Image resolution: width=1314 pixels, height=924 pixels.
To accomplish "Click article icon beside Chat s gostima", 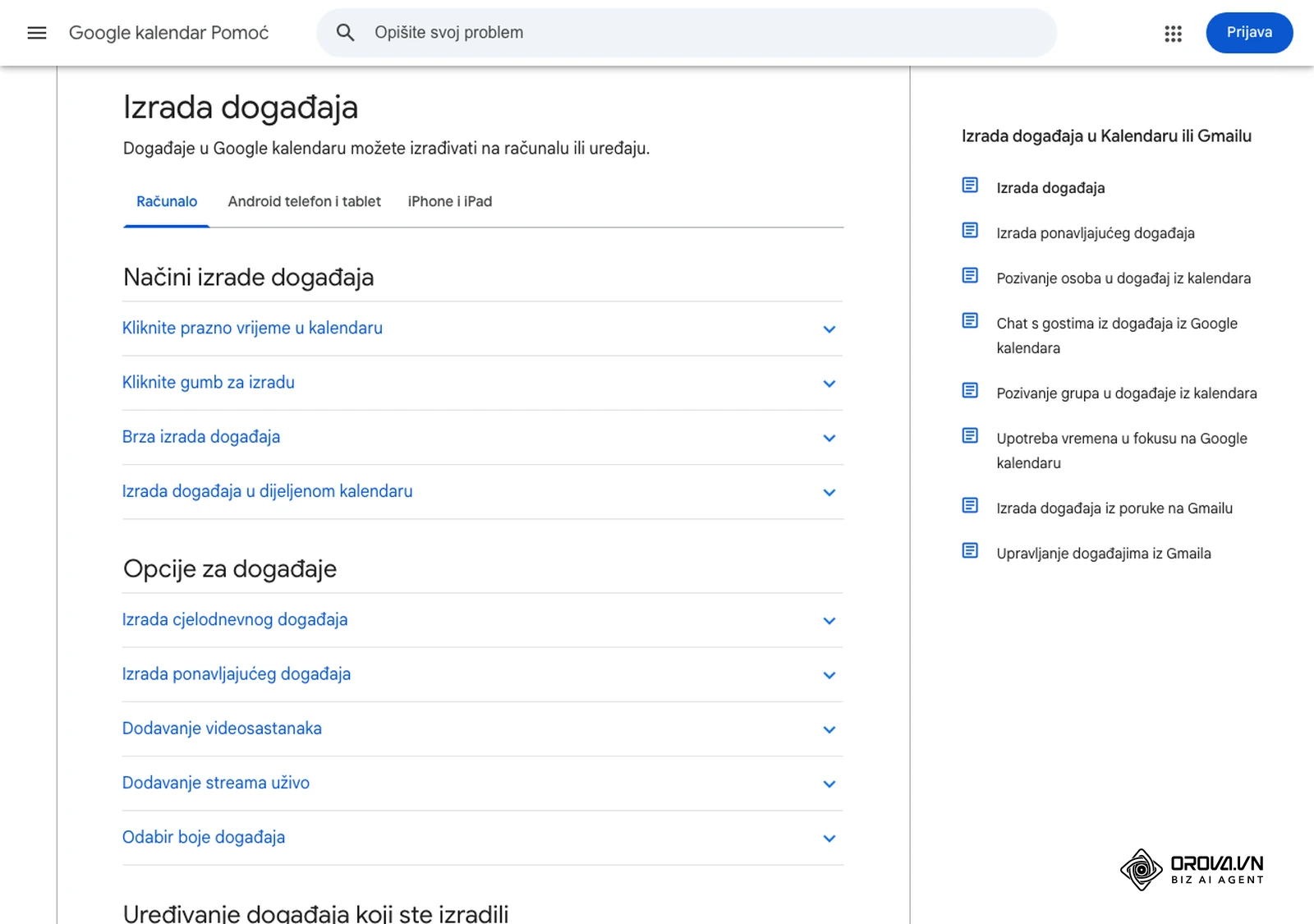I will point(970,321).
